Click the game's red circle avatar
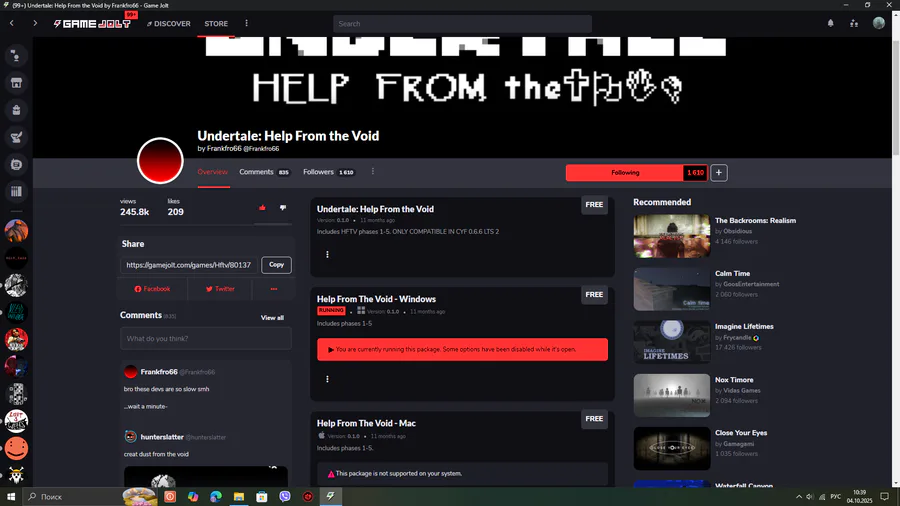Viewport: 900px width, 506px height. click(160, 161)
